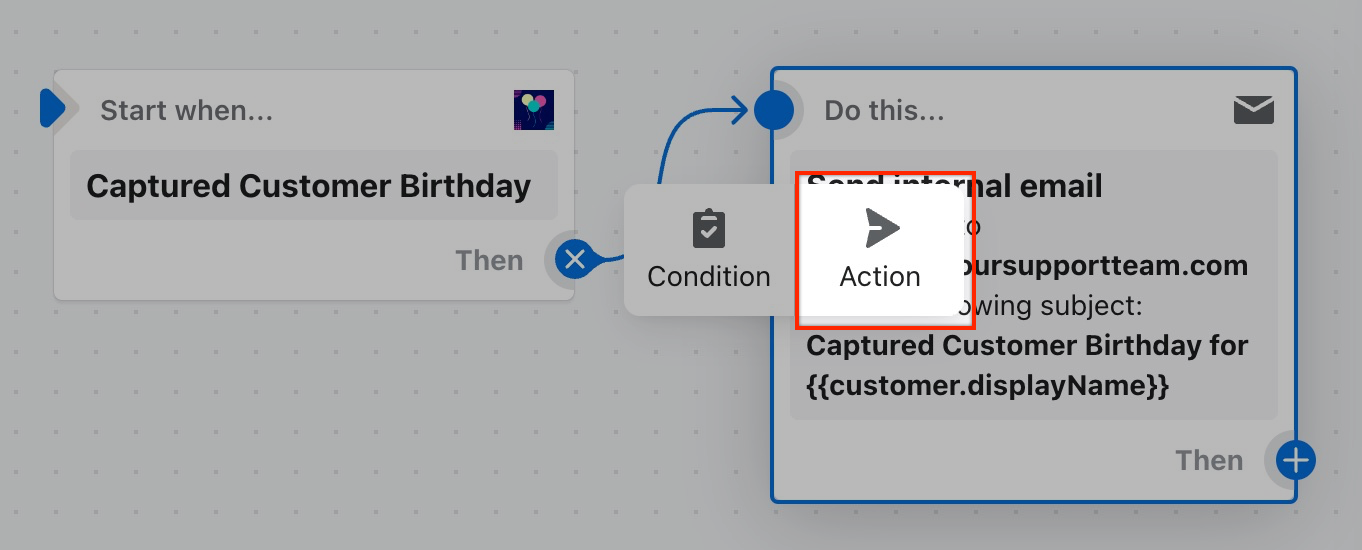Click the envelope icon on the Do this card
The width and height of the screenshot is (1362, 550).
(x=1254, y=110)
